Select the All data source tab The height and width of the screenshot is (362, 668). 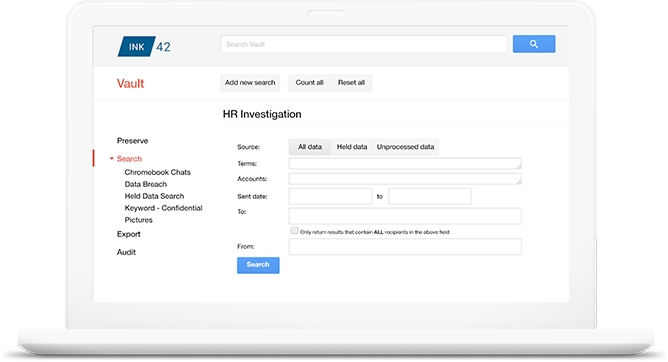(310, 147)
